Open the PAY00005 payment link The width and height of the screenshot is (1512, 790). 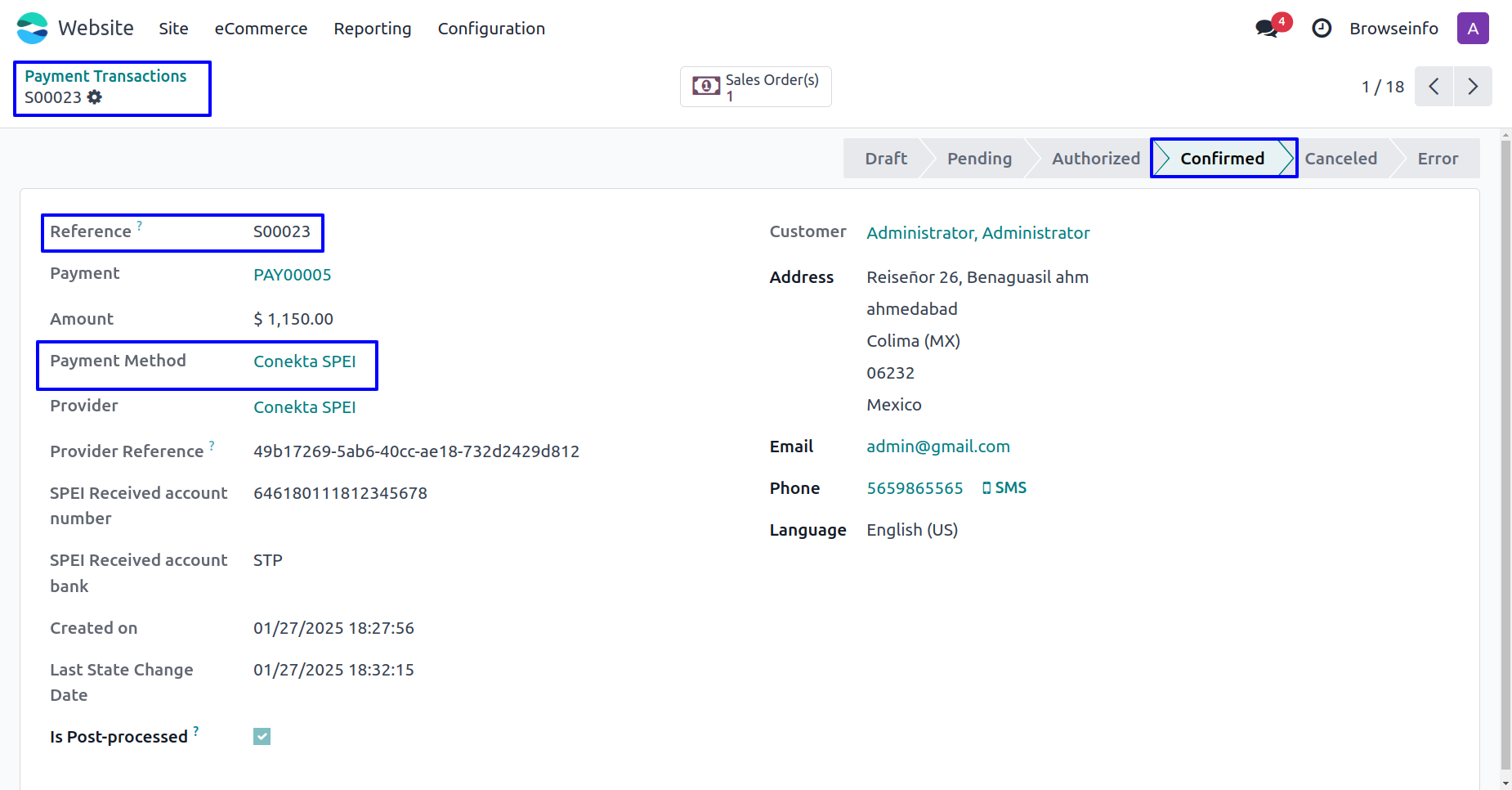292,275
